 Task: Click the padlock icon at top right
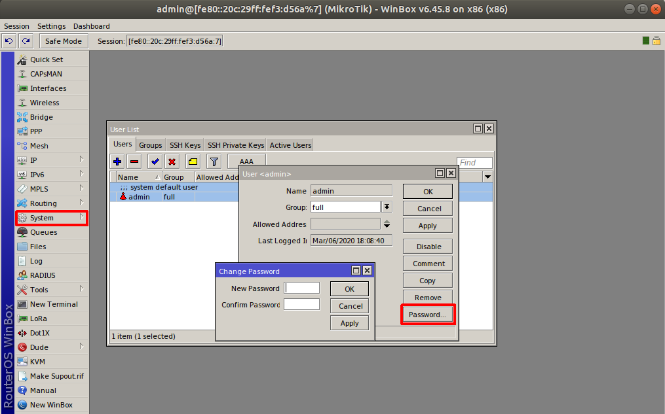coord(656,41)
